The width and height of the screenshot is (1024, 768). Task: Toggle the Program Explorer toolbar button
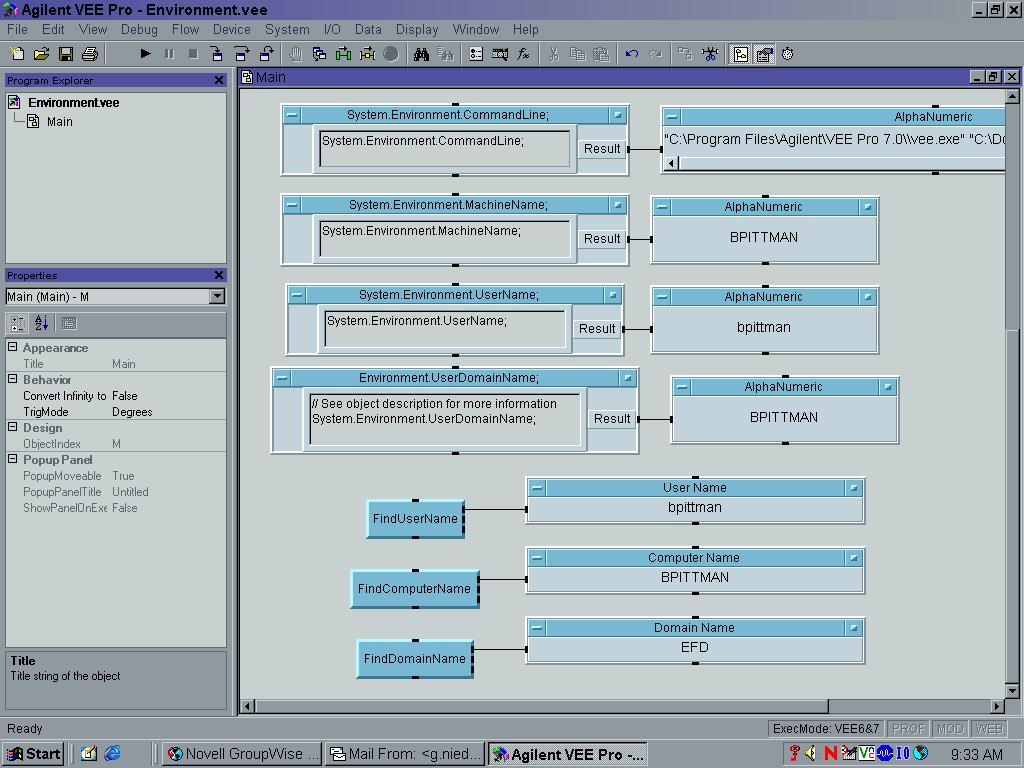click(x=741, y=54)
